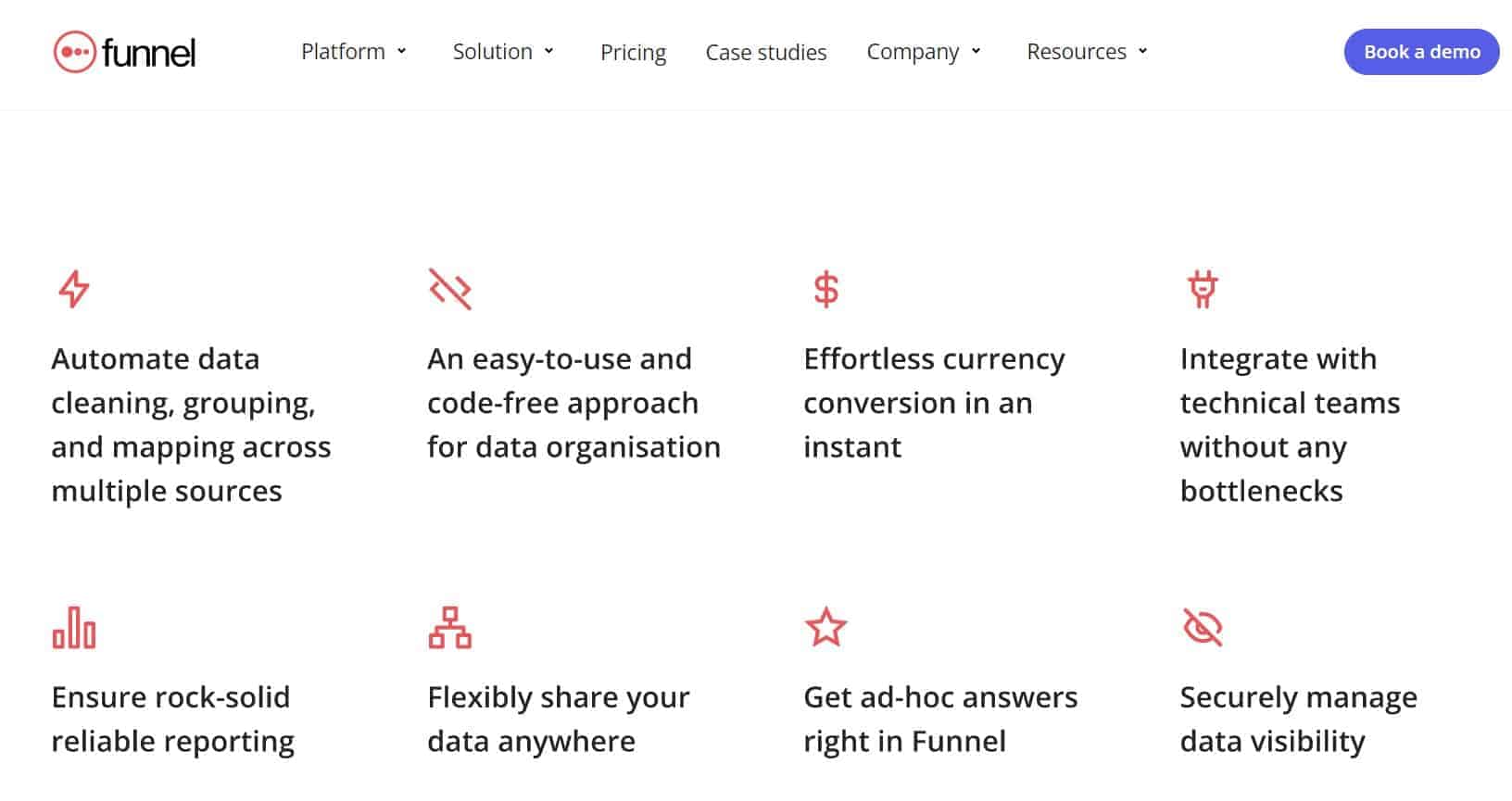Click the crossed-out eye visibility icon

pyautogui.click(x=1203, y=628)
